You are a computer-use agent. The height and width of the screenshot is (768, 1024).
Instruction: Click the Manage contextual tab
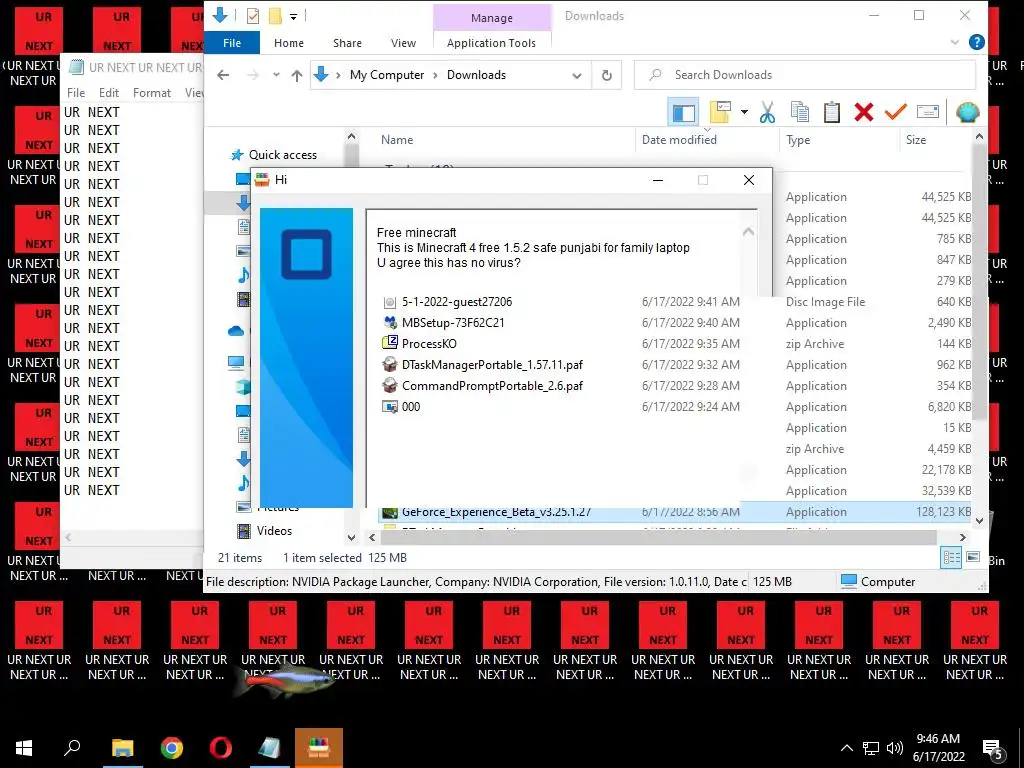click(x=492, y=18)
